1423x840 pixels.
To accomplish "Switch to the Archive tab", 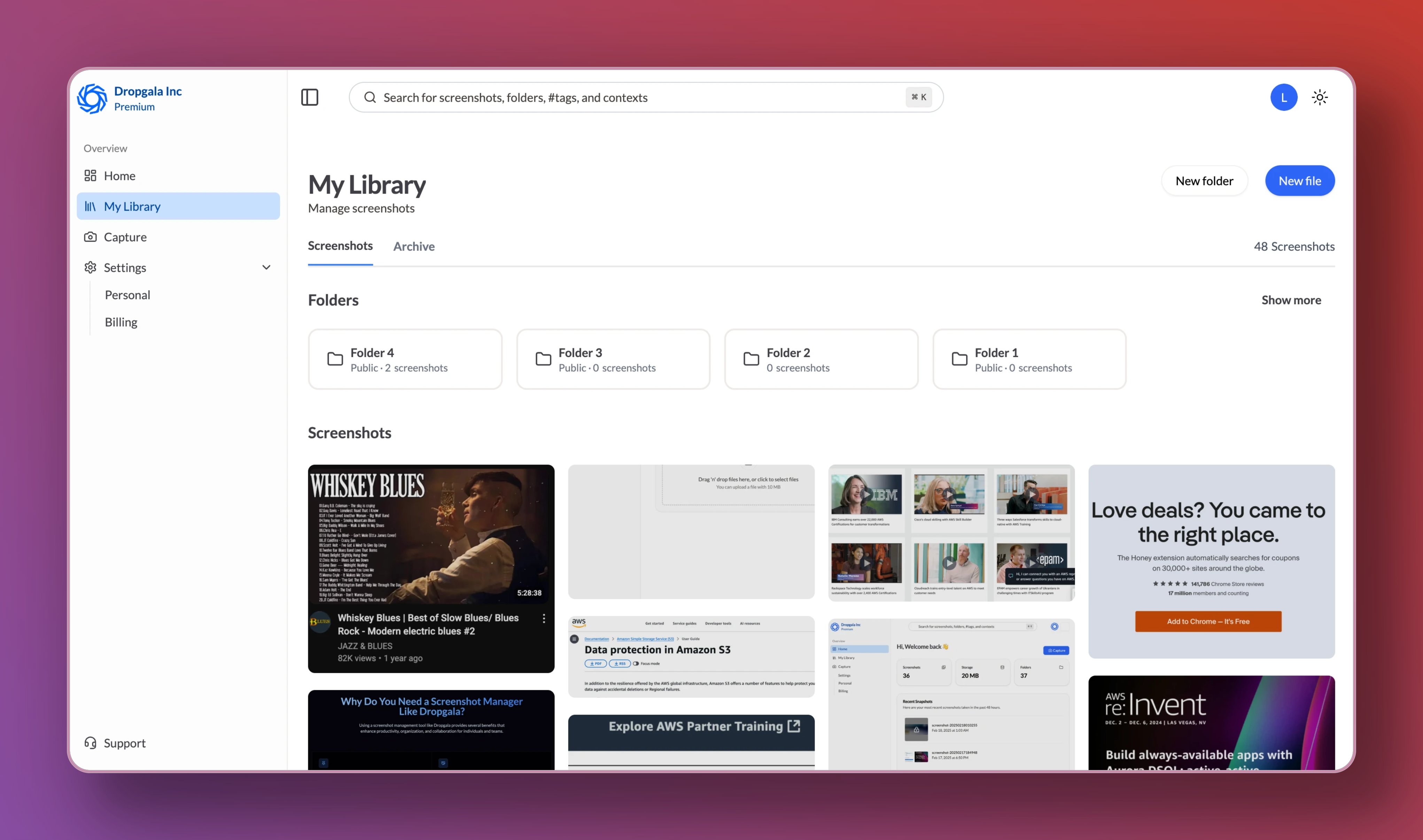I will click(414, 246).
